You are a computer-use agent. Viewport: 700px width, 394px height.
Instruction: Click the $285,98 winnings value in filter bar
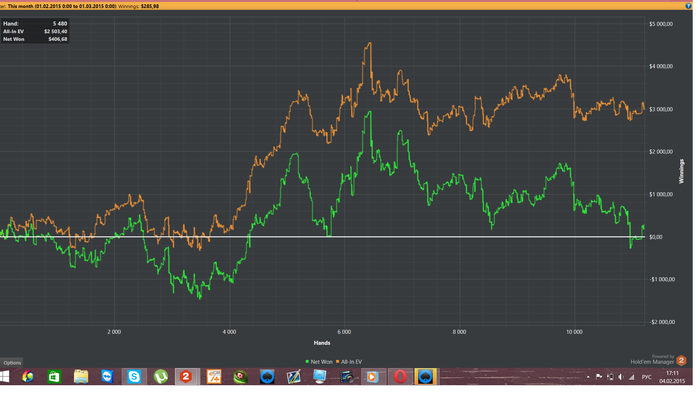point(150,6)
